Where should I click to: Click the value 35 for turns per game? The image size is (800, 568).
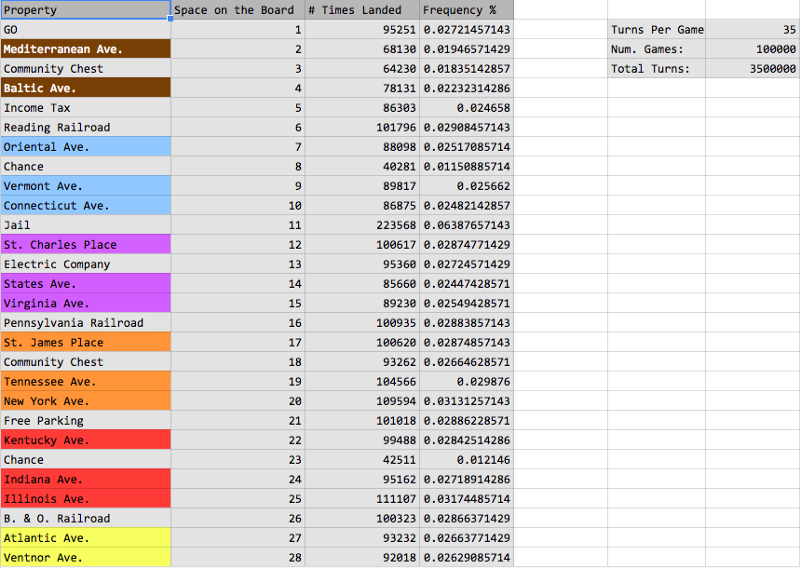[x=753, y=30]
